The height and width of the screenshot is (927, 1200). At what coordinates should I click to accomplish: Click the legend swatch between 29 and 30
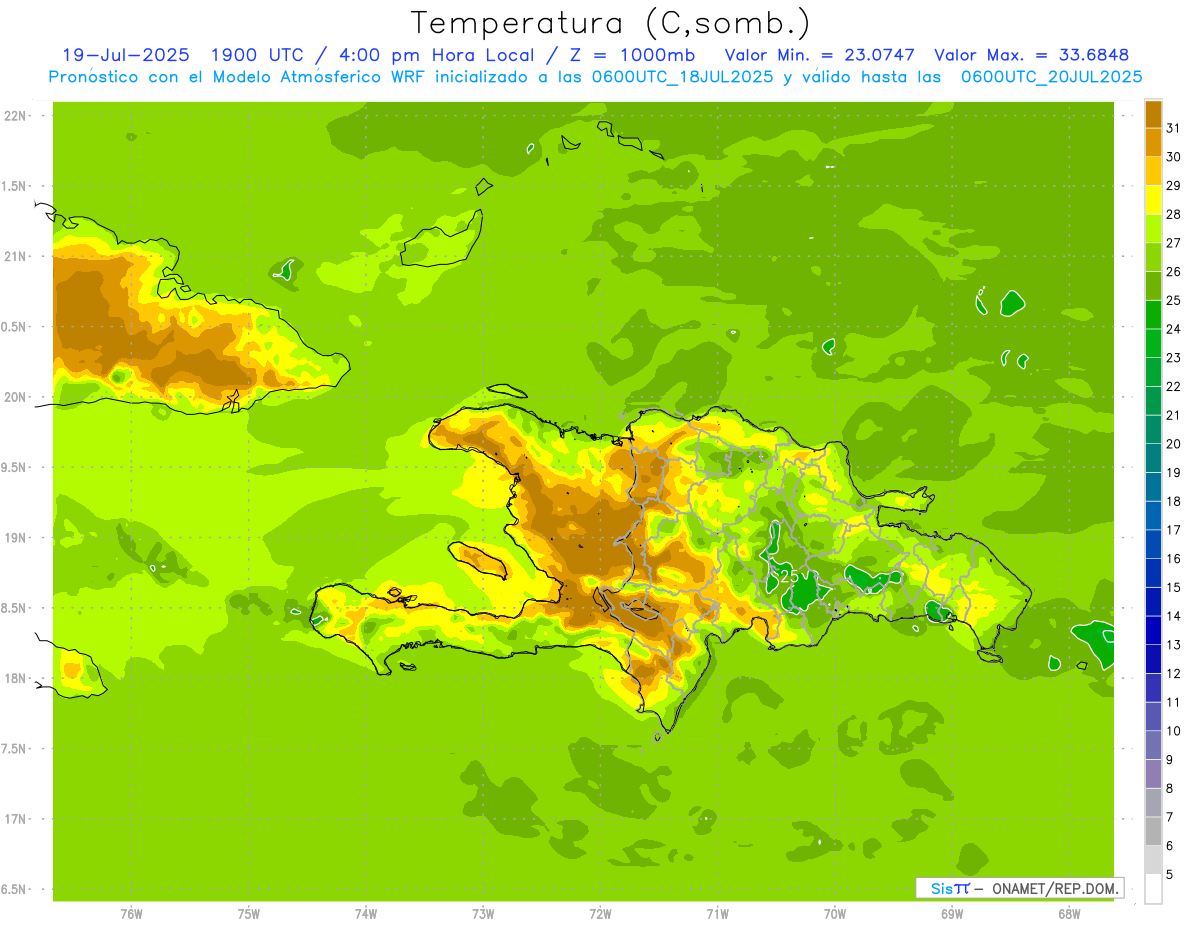(x=1153, y=171)
